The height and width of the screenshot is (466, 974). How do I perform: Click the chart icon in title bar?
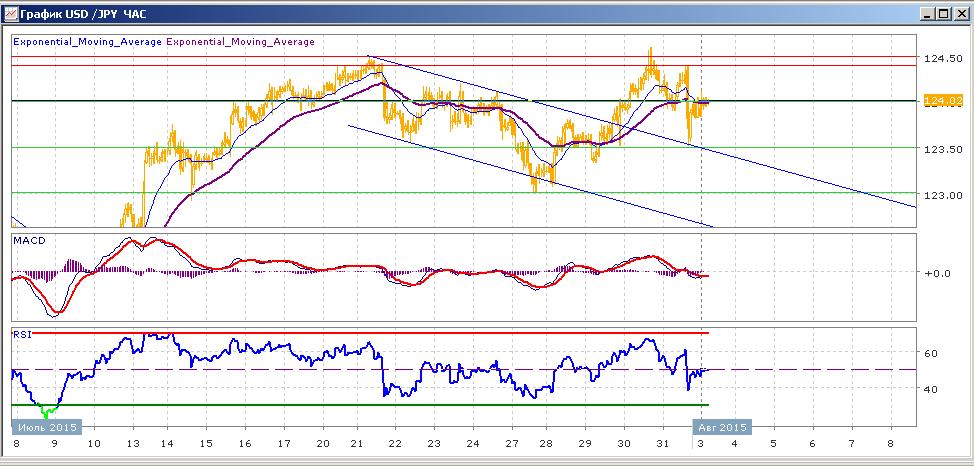(x=10, y=14)
